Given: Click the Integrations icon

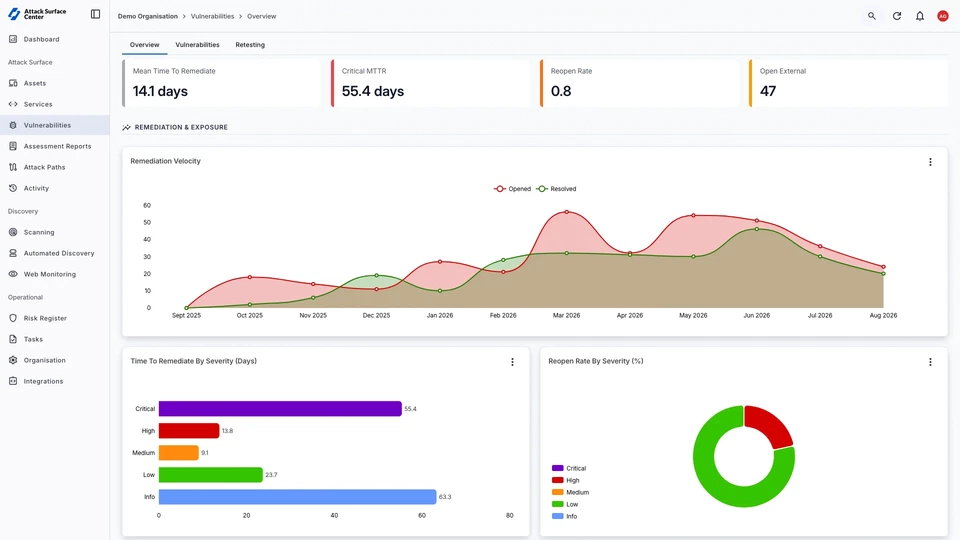Looking at the screenshot, I should pos(13,381).
